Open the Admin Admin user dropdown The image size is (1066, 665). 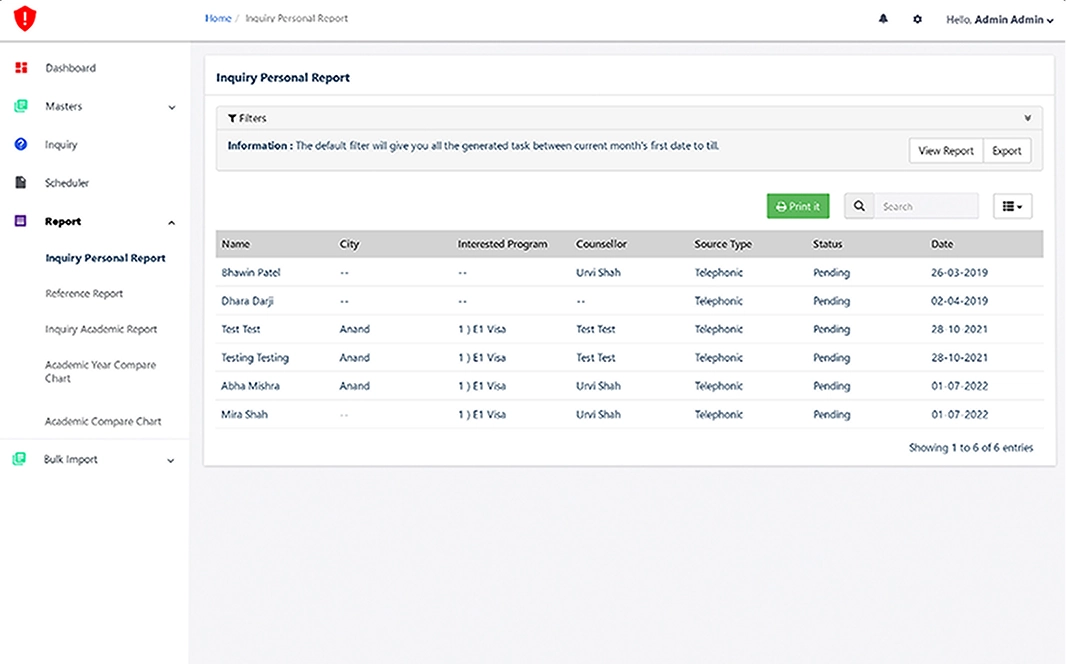click(x=999, y=20)
